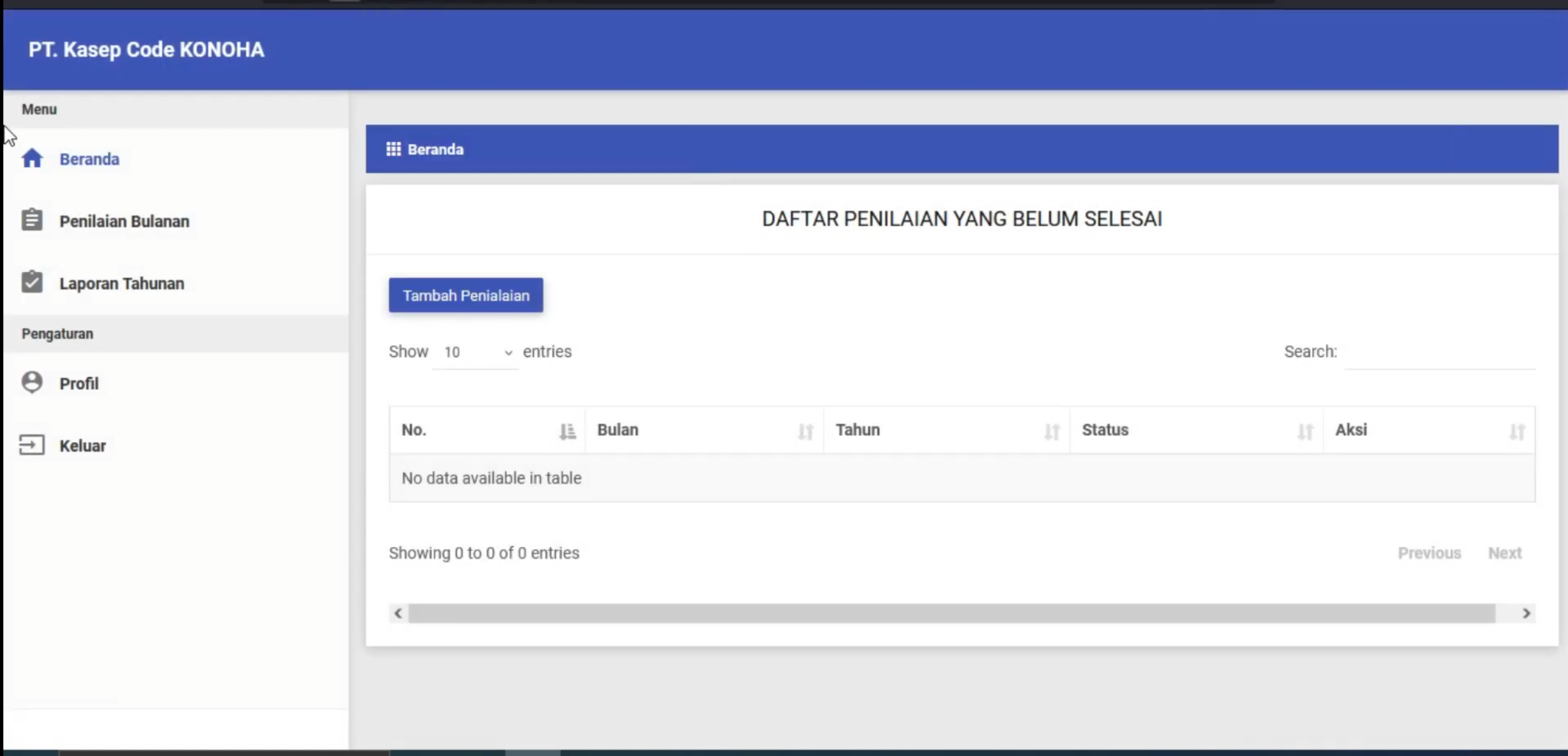The height and width of the screenshot is (756, 1568).
Task: Click the Pengaturan section label
Action: tap(58, 334)
